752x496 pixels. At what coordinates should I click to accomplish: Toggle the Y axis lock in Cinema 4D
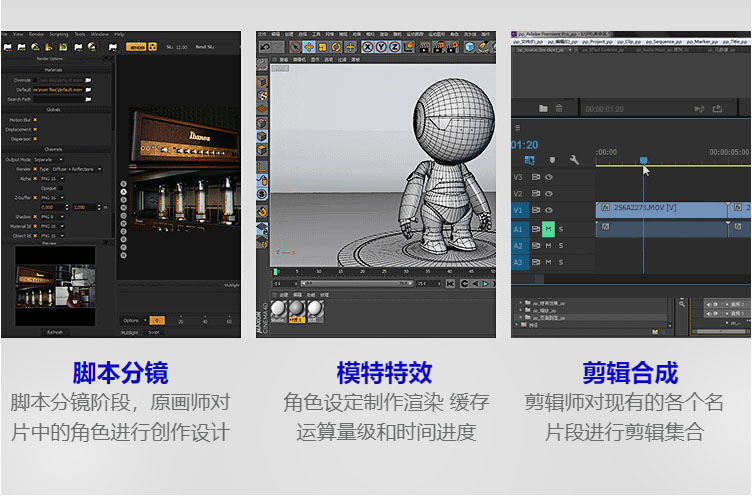coord(381,47)
